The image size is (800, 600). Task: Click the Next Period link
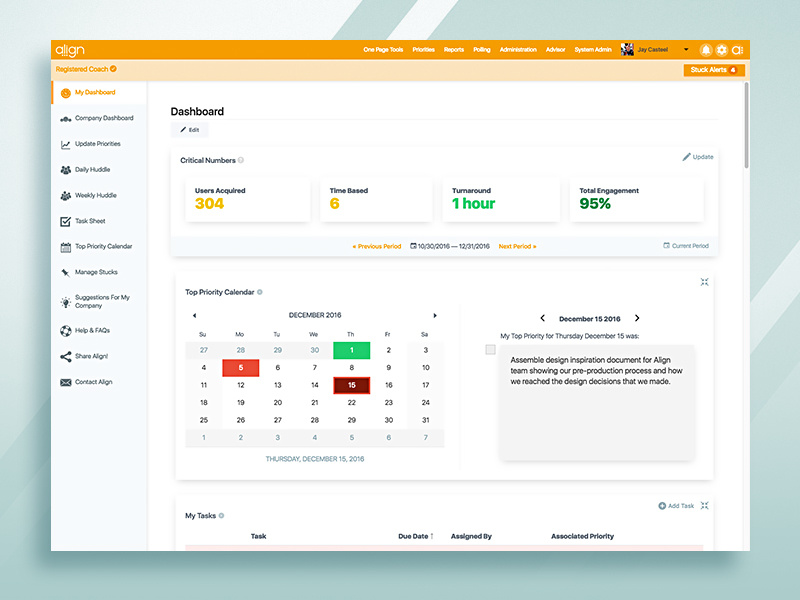coord(517,246)
